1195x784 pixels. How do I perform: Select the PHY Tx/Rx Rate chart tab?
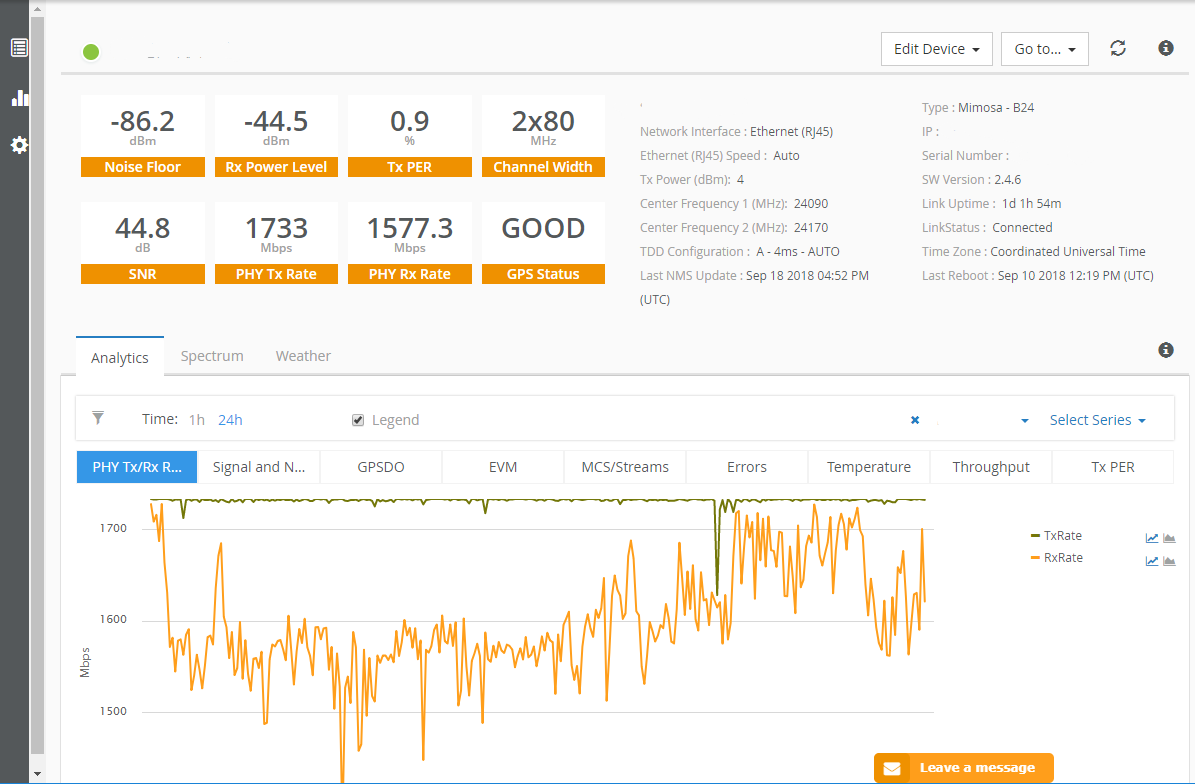pos(137,467)
